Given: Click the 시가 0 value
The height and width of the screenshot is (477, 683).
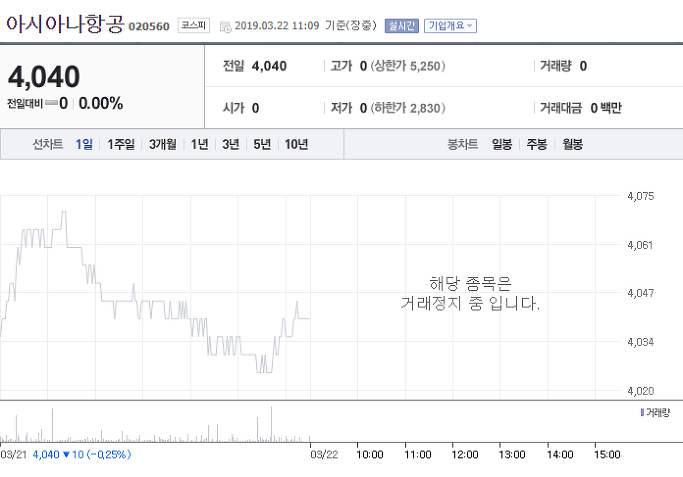Looking at the screenshot, I should pos(256,108).
